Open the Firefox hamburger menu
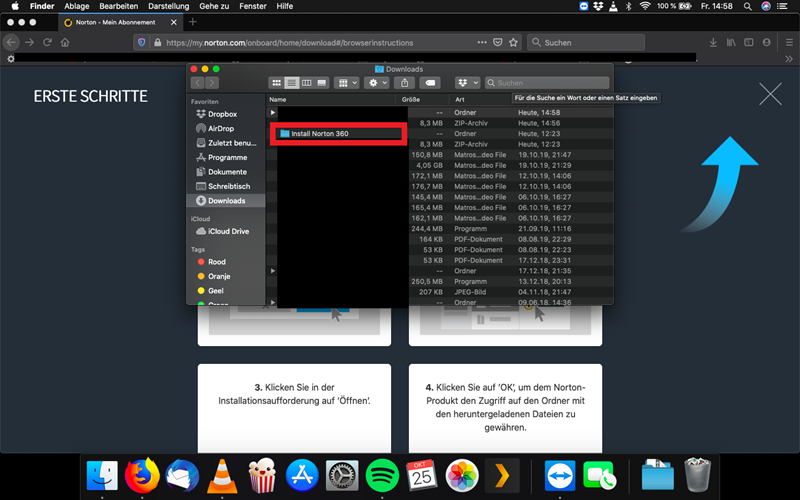Image resolution: width=800 pixels, height=500 pixels. pyautogui.click(x=789, y=42)
